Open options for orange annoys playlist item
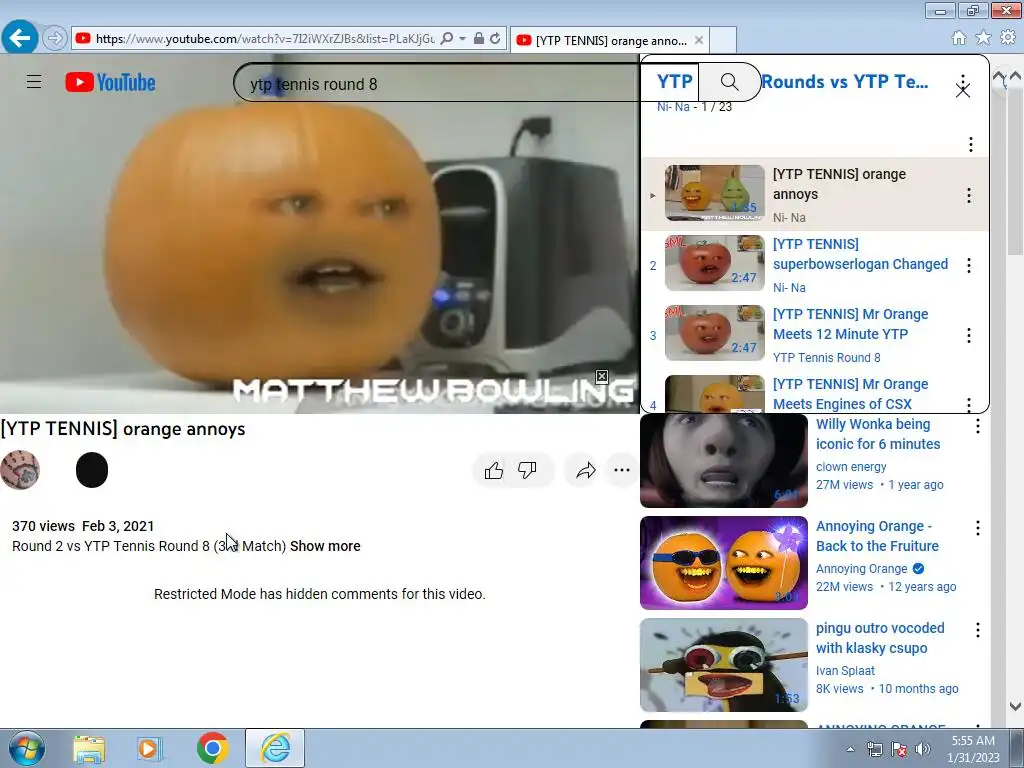Viewport: 1024px width, 768px height. (968, 195)
